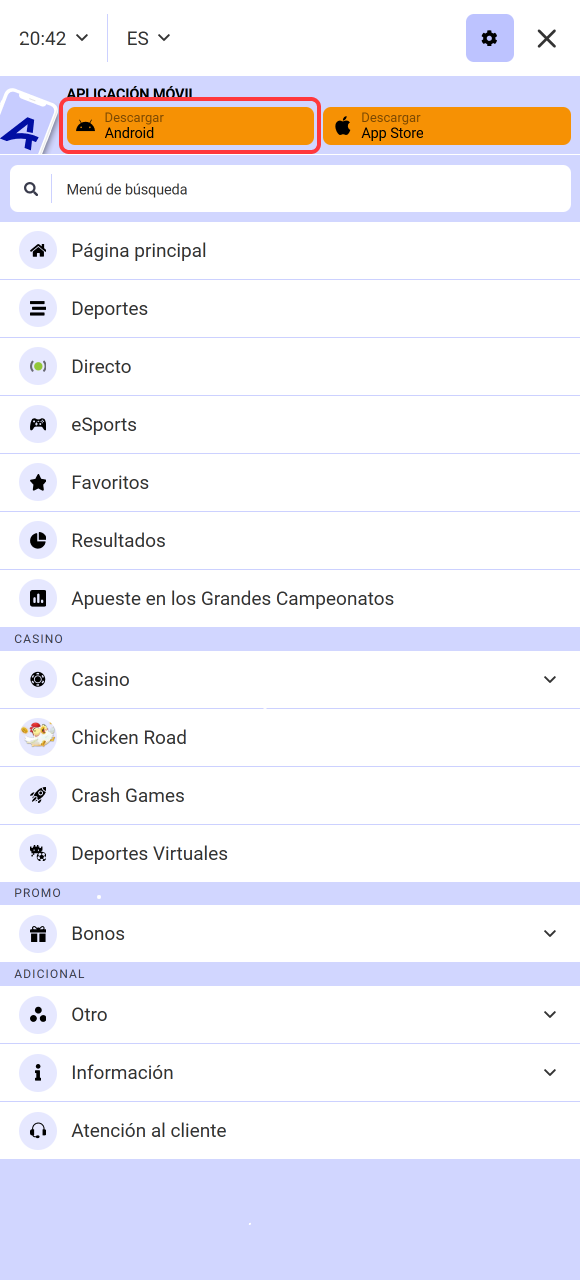Click the Descargar App Store button

click(447, 125)
